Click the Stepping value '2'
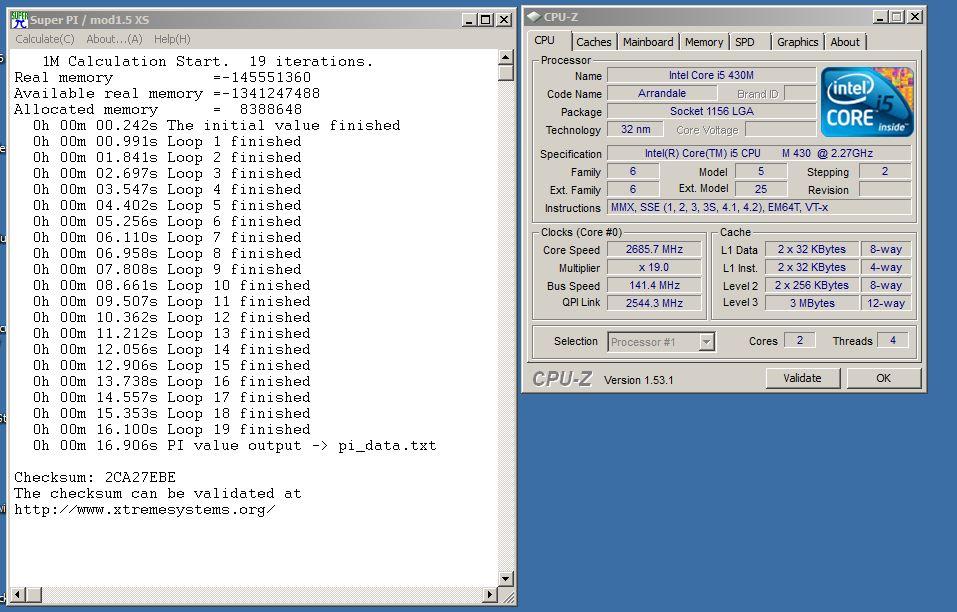This screenshot has height=612, width=957. 884,171
